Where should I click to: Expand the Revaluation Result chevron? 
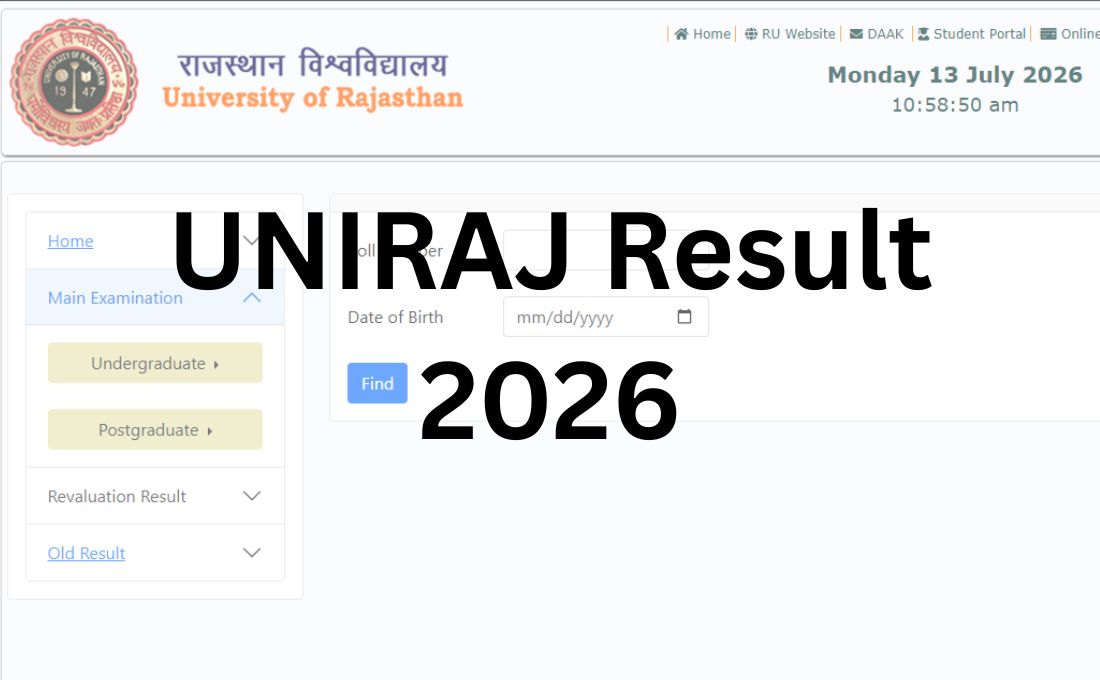point(251,495)
